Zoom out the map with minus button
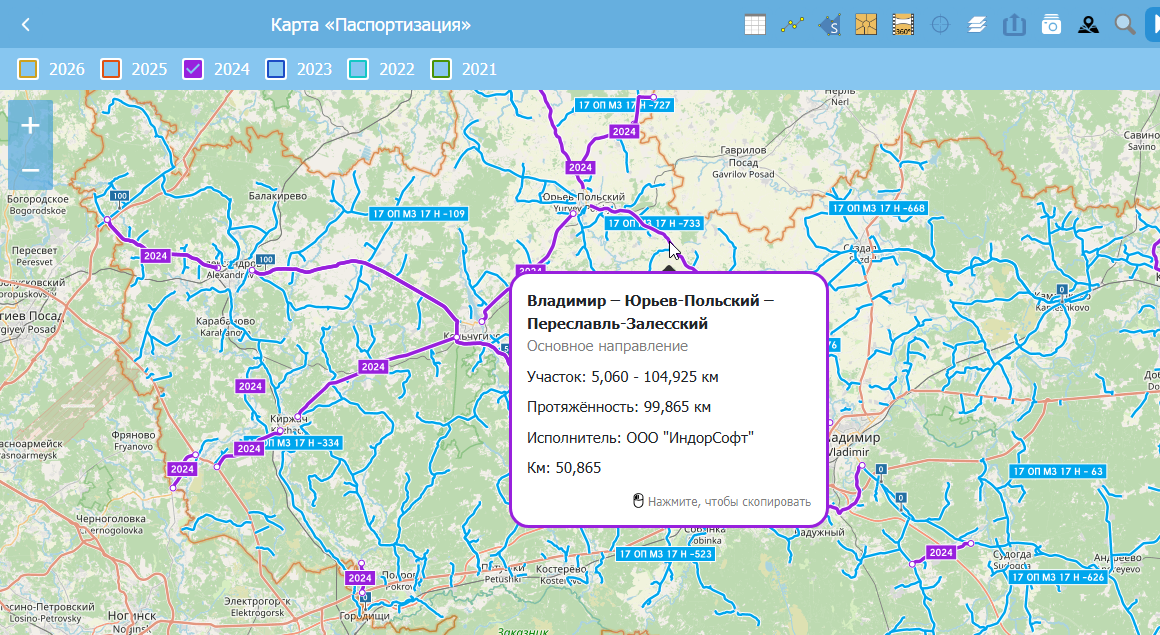1160x635 pixels. click(30, 170)
